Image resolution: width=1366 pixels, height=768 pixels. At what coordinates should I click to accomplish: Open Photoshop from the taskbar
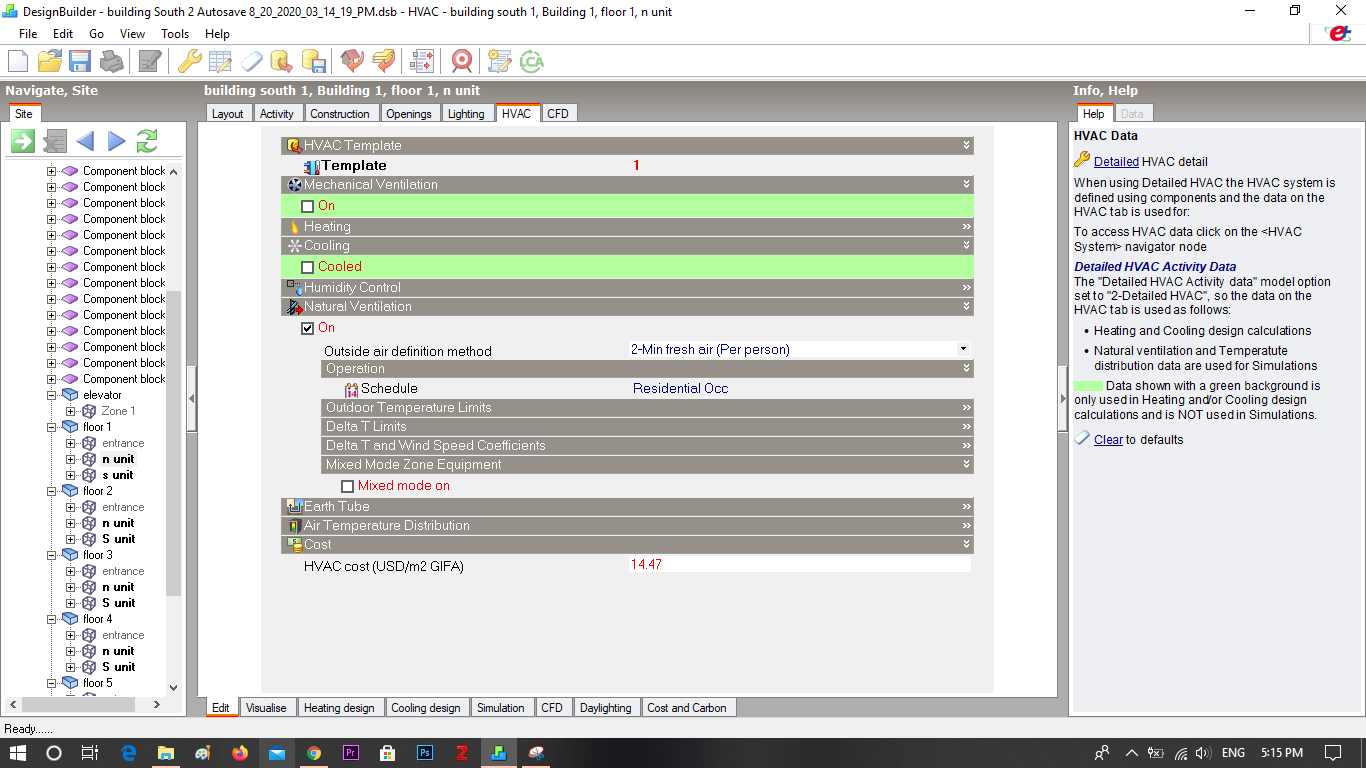coord(425,753)
